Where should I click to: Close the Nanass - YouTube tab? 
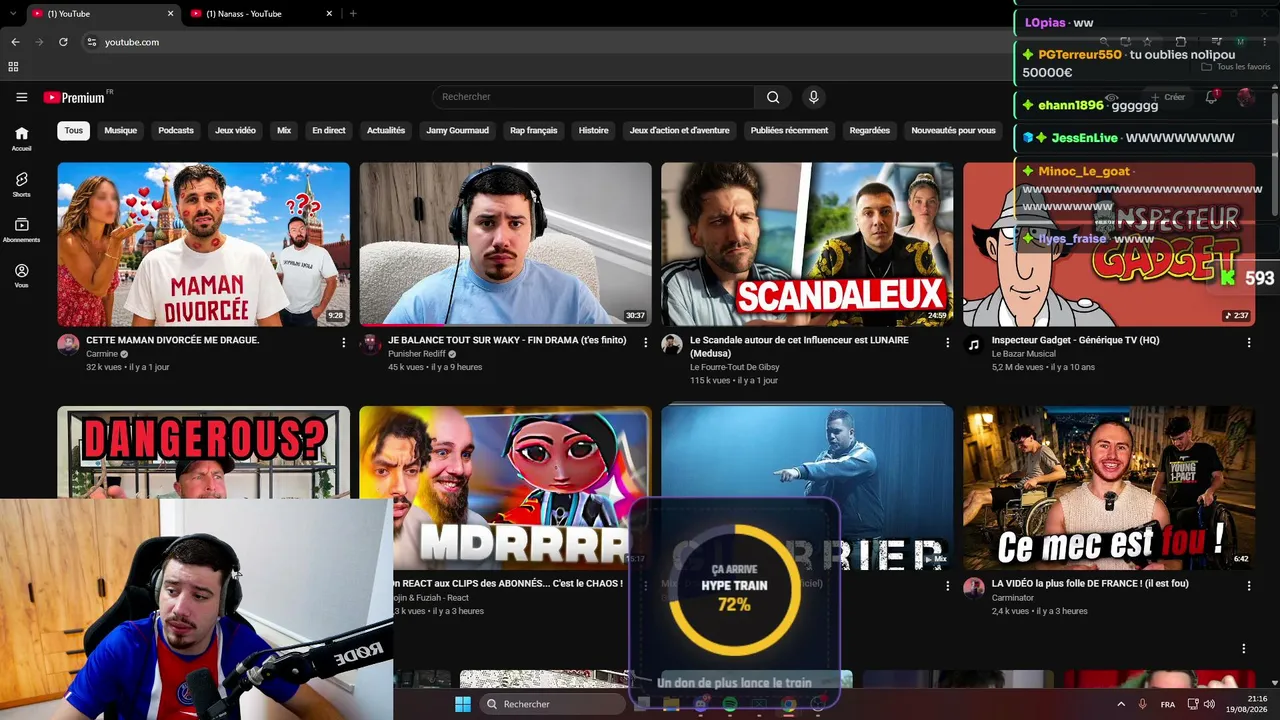[329, 14]
